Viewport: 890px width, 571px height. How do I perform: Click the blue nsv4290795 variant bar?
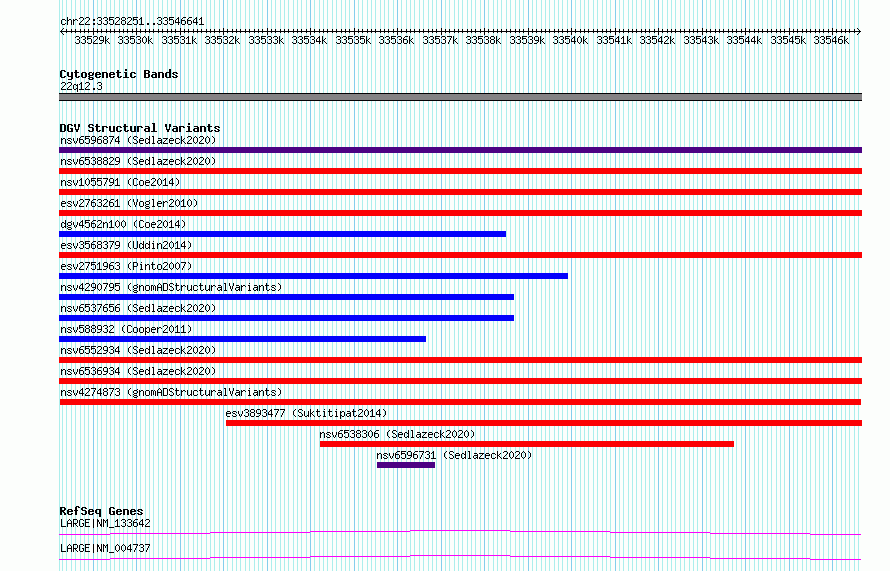coord(286,297)
